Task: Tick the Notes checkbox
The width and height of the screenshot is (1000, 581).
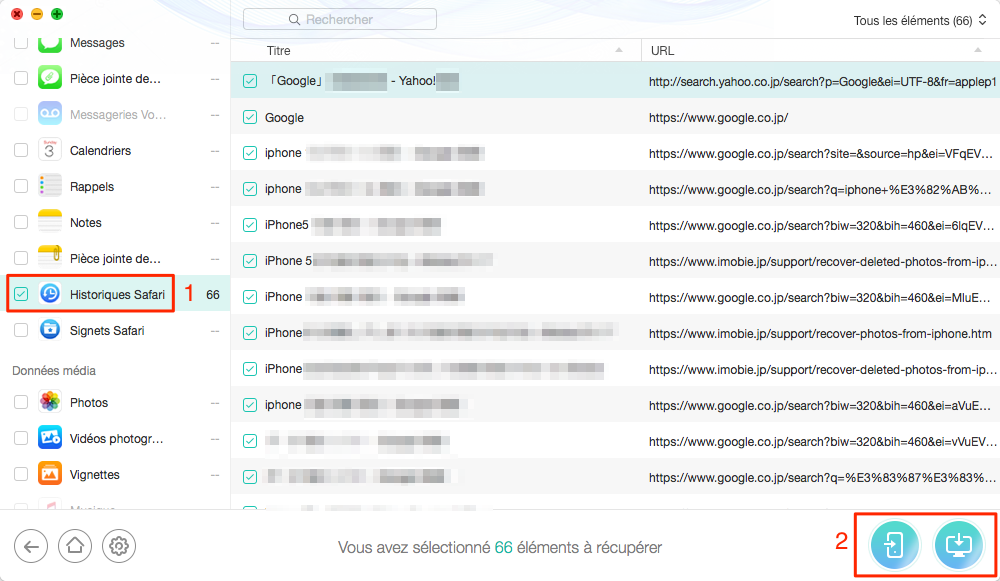Action: (x=21, y=223)
